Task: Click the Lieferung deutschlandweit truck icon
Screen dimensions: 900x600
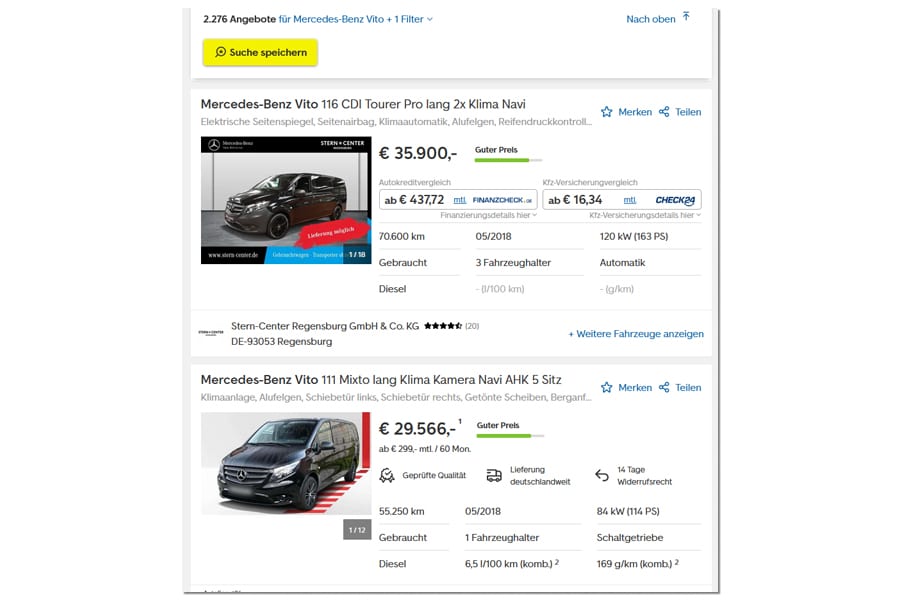Action: tap(494, 475)
